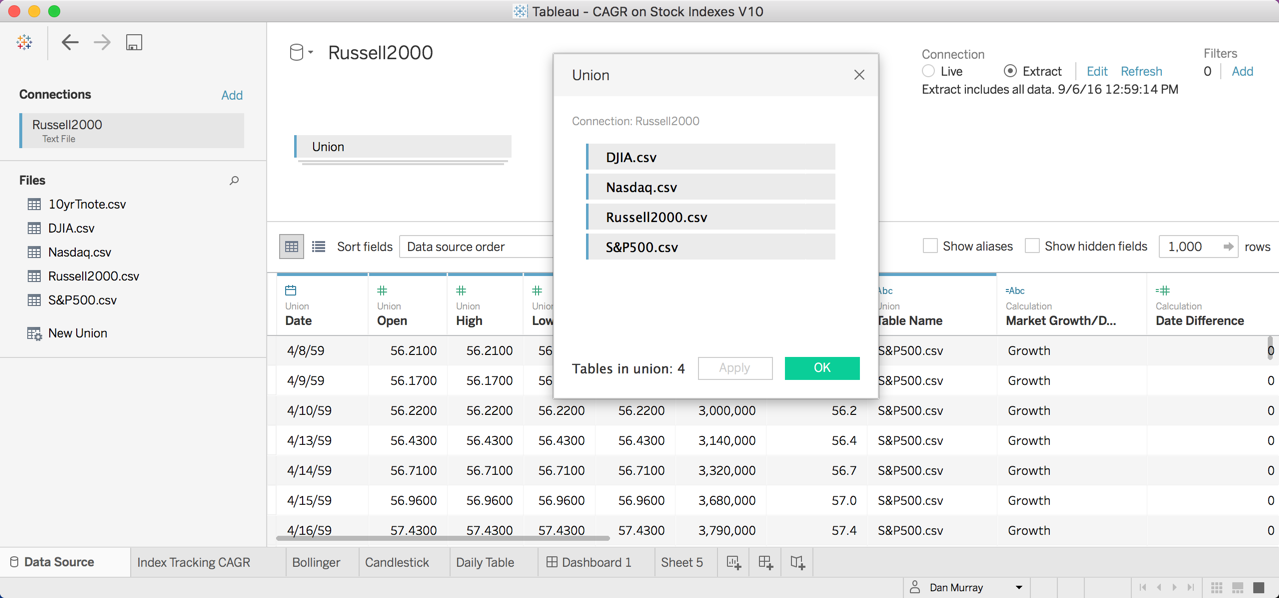This screenshot has height=598, width=1279.
Task: Click the rows count input field
Action: (1186, 246)
